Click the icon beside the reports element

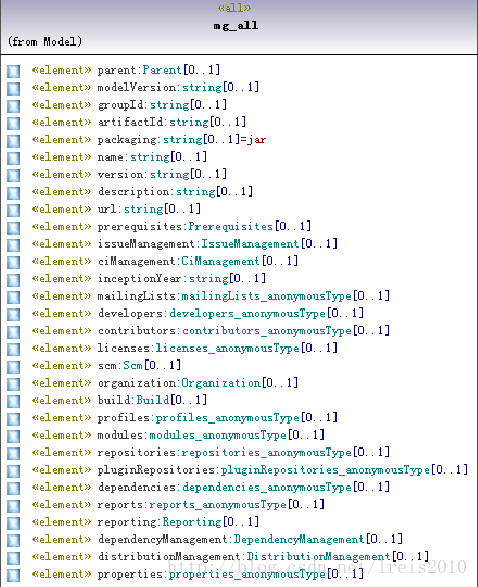click(13, 506)
